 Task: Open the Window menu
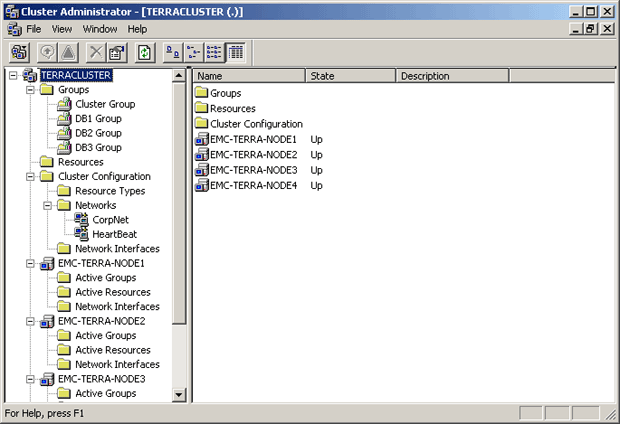click(99, 29)
